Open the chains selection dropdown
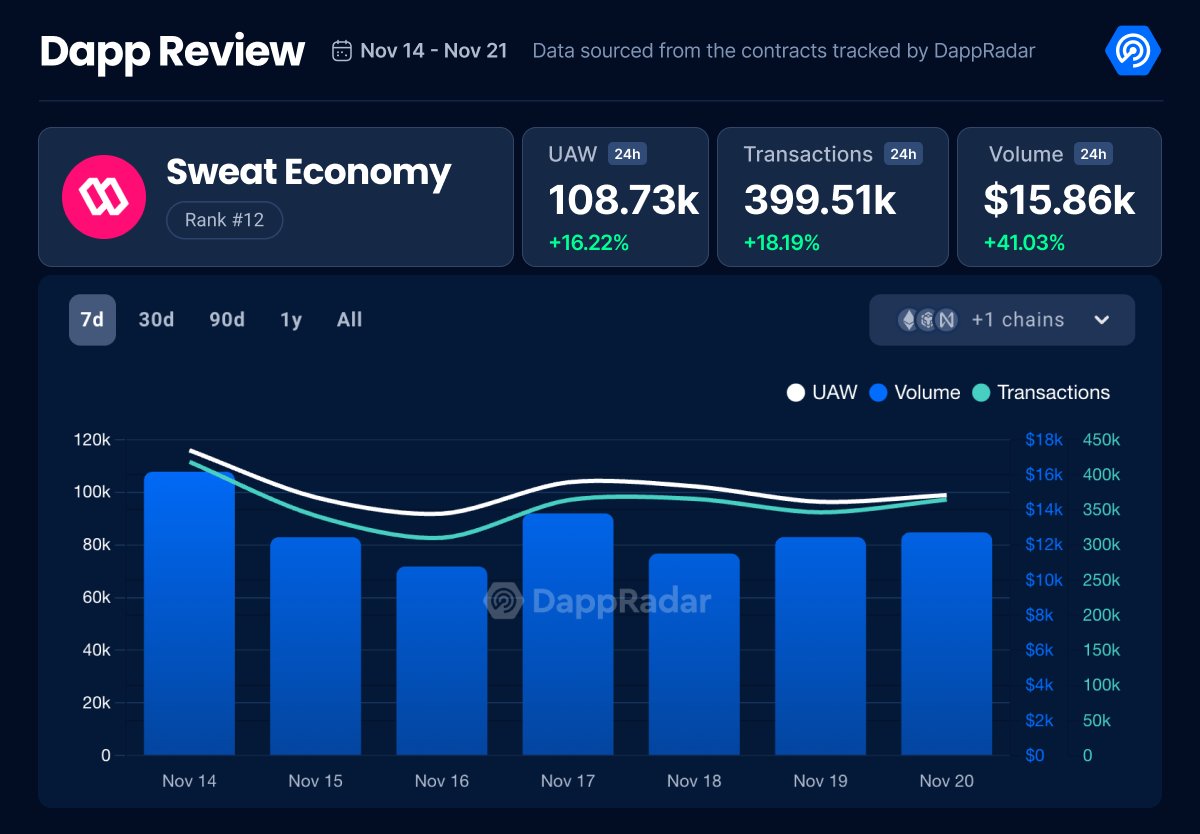 coord(1001,319)
